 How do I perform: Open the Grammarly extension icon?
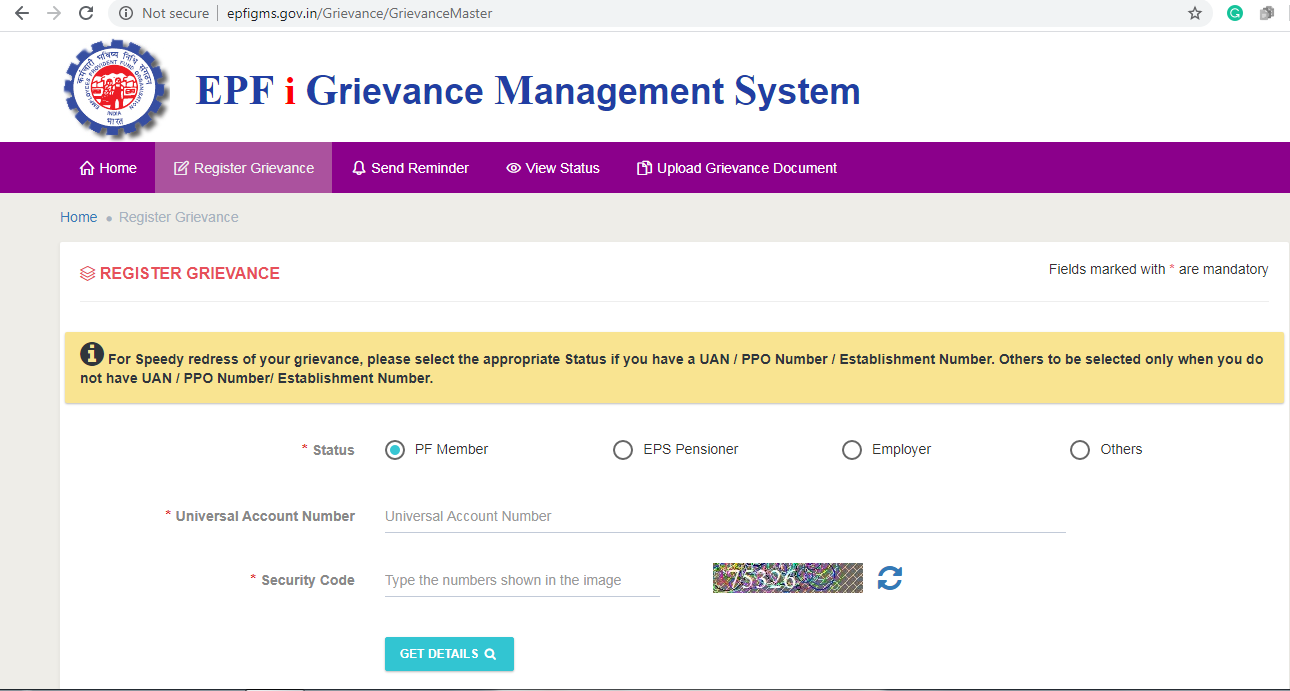click(1235, 13)
